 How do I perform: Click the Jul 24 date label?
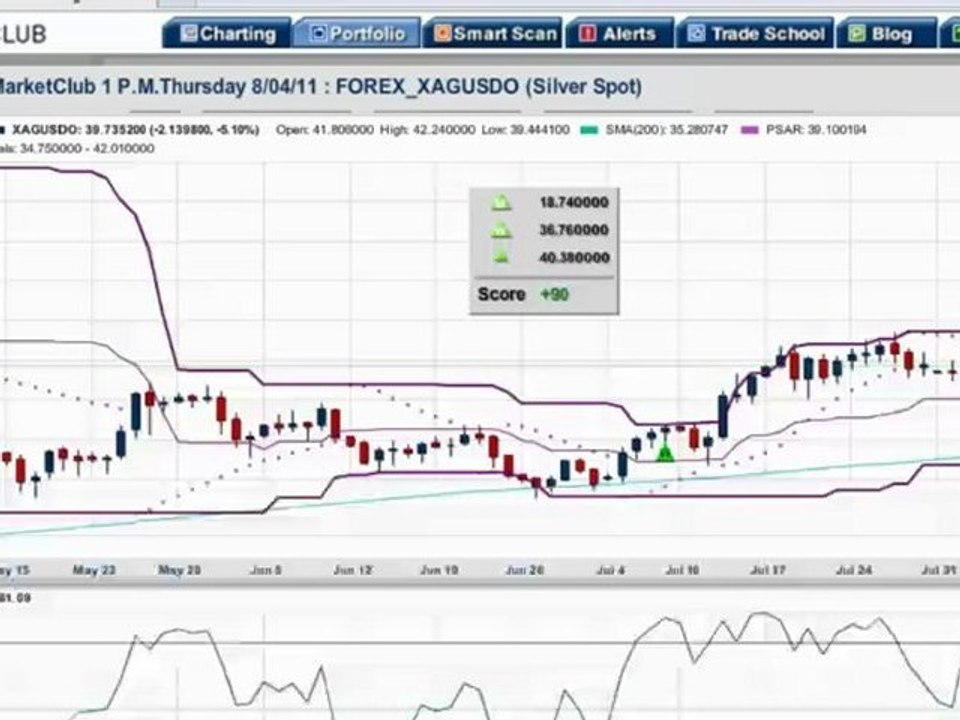tap(854, 570)
